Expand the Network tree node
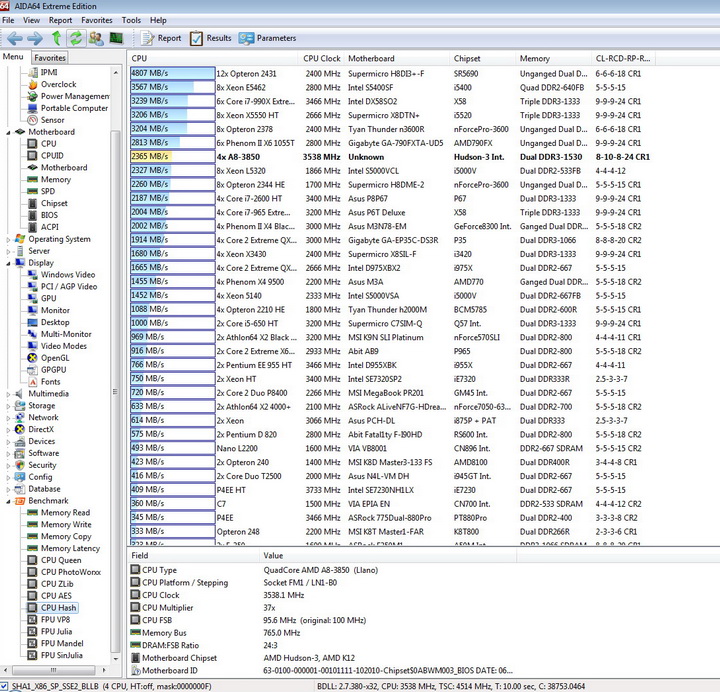Image resolution: width=720 pixels, height=692 pixels. click(x=8, y=418)
